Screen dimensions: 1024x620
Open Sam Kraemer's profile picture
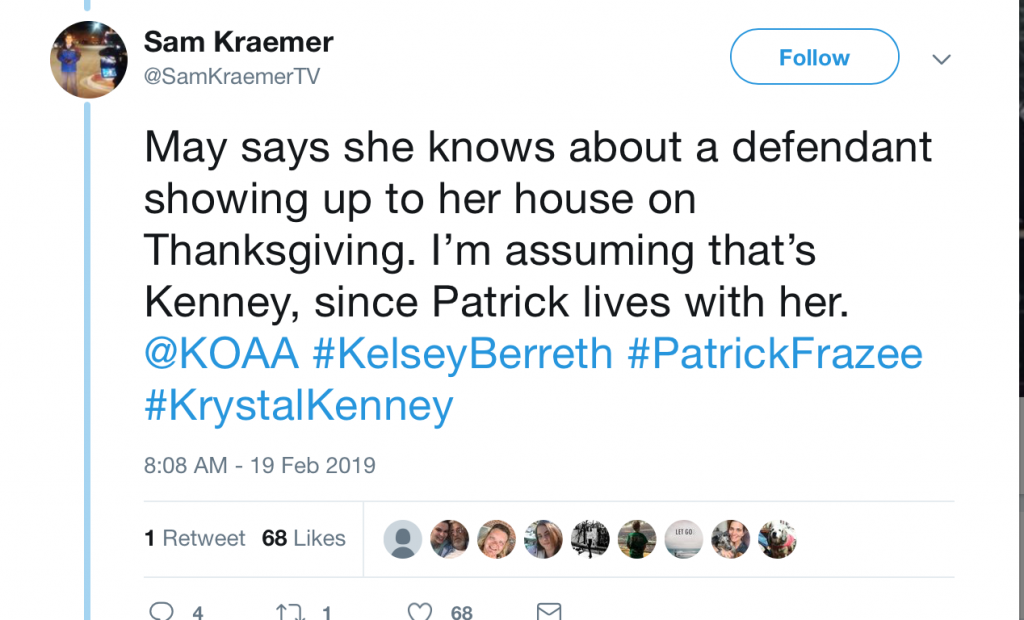click(89, 60)
